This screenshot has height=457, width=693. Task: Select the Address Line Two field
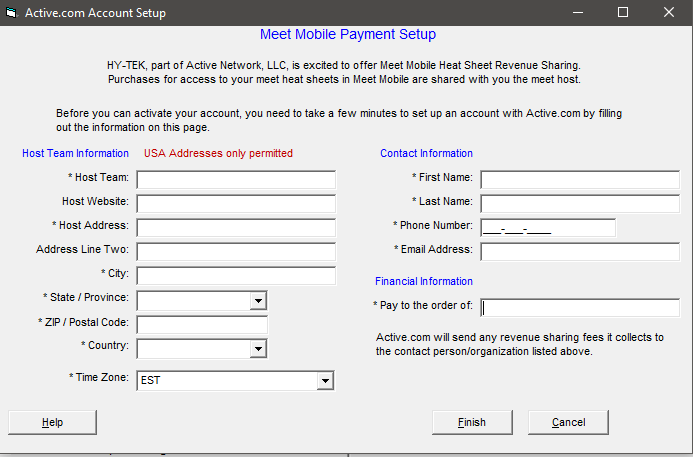tap(236, 251)
